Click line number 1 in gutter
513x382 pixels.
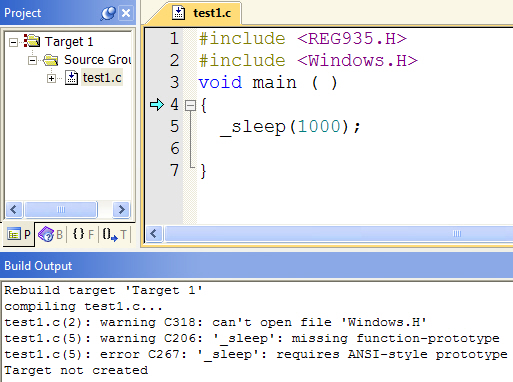(174, 39)
